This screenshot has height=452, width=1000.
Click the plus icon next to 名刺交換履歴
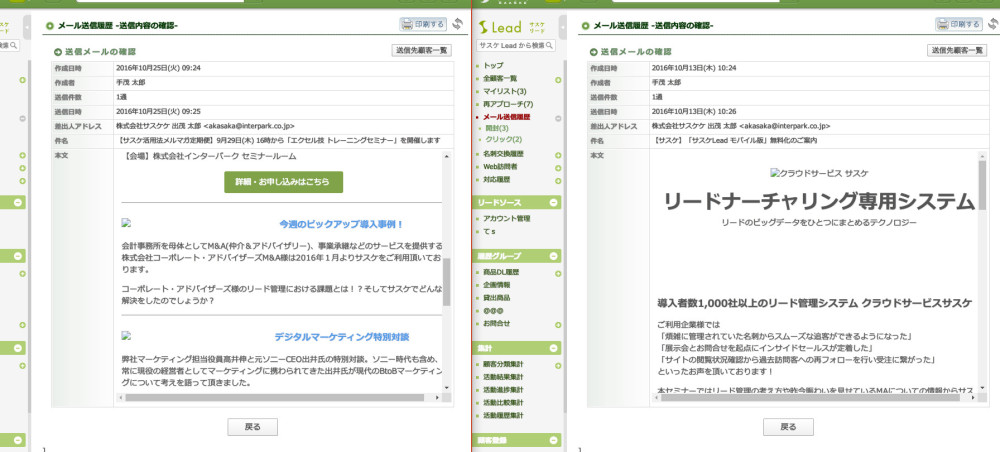[x=557, y=154]
